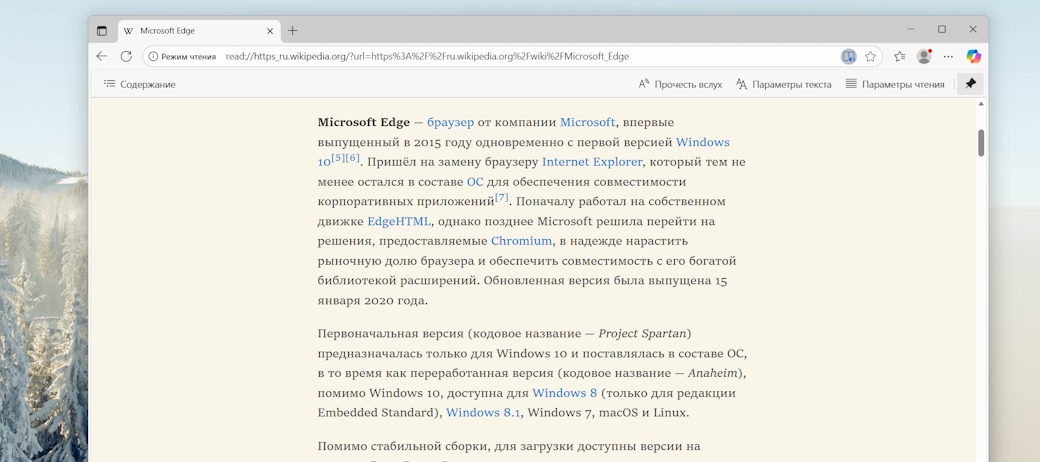The height and width of the screenshot is (462, 1040).
Task: Click the address bar URL field
Action: [x=500, y=57]
